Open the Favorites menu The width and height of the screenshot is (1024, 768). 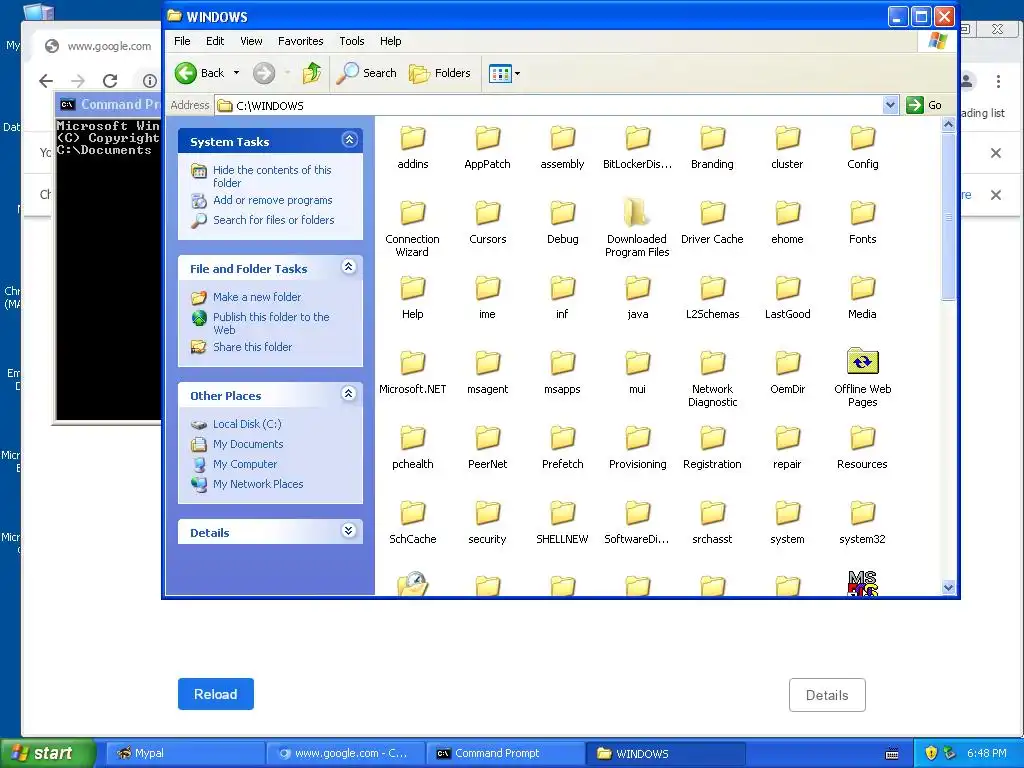300,41
